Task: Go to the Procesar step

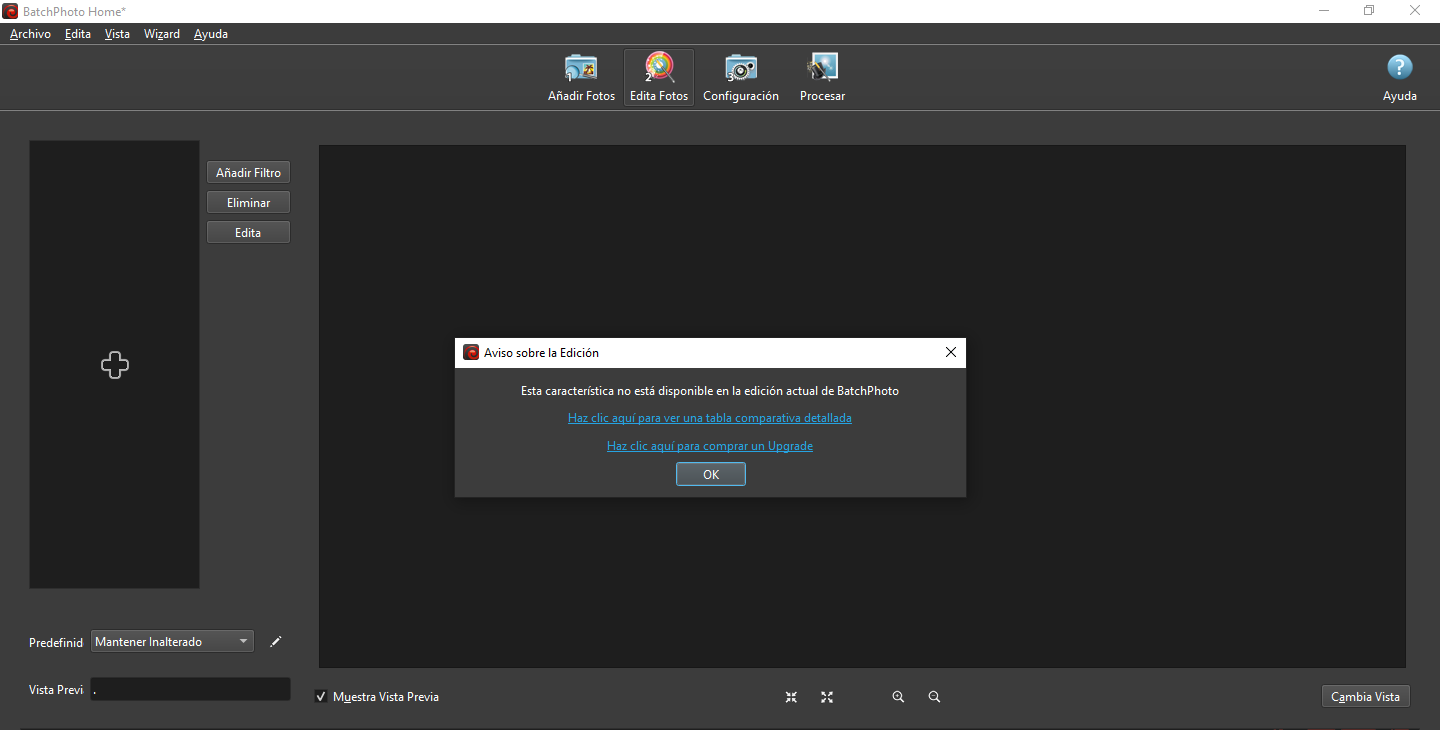Action: (x=822, y=78)
